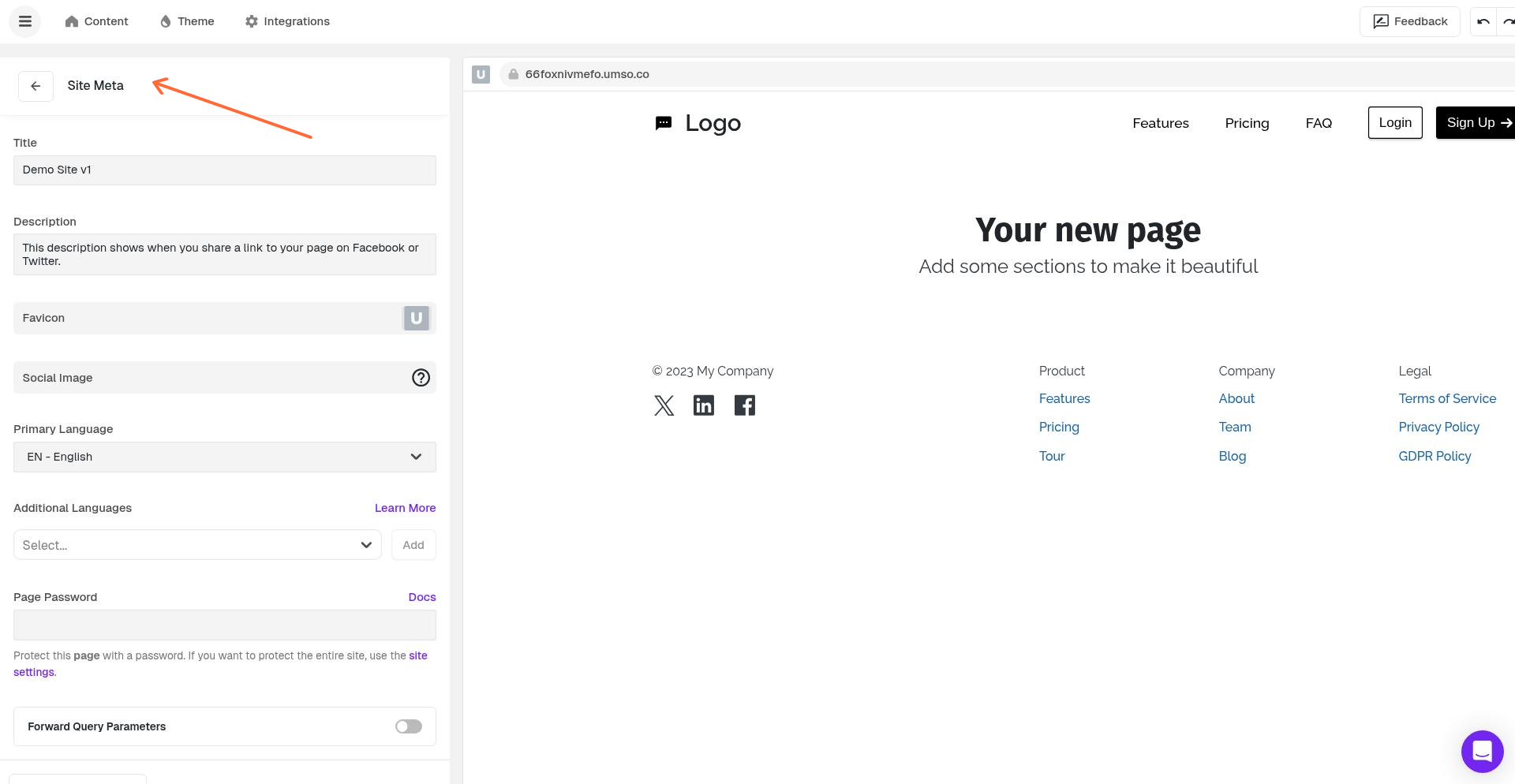Click the undo arrow icon
The image size is (1515, 784).
tap(1483, 21)
